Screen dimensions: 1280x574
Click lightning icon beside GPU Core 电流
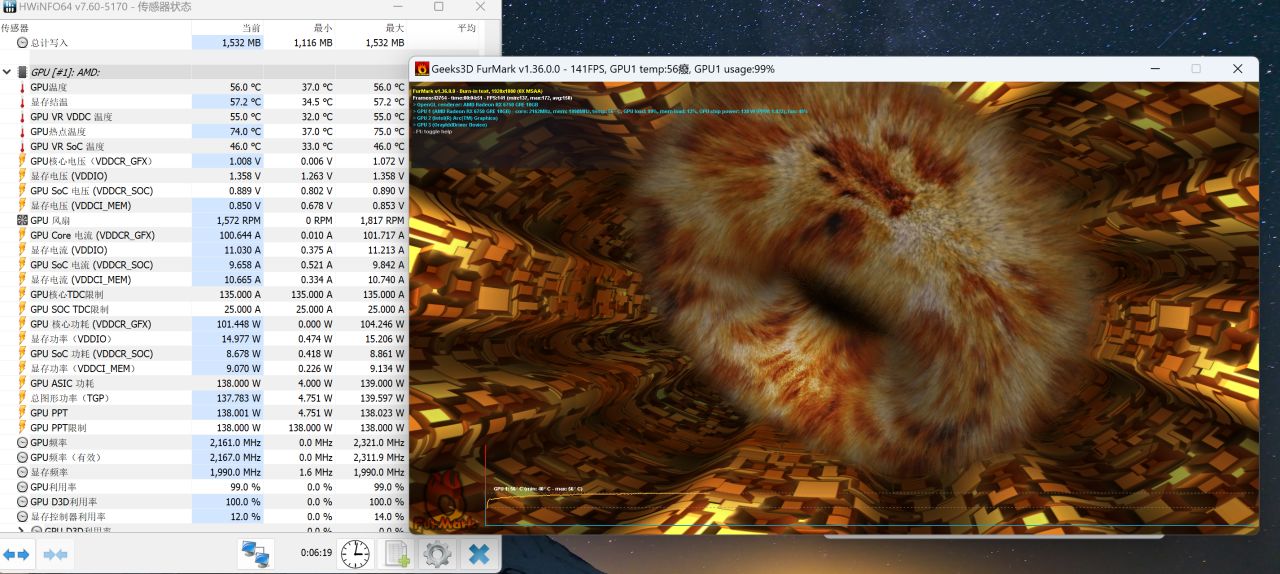(x=22, y=235)
